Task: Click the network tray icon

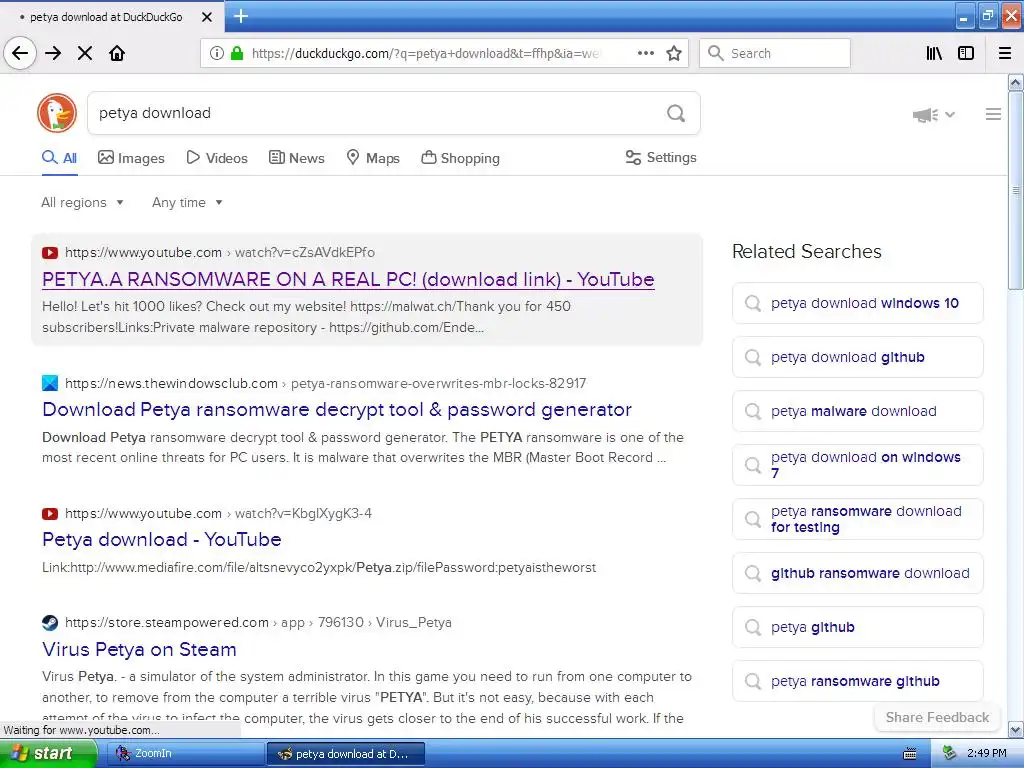Action: 949,753
